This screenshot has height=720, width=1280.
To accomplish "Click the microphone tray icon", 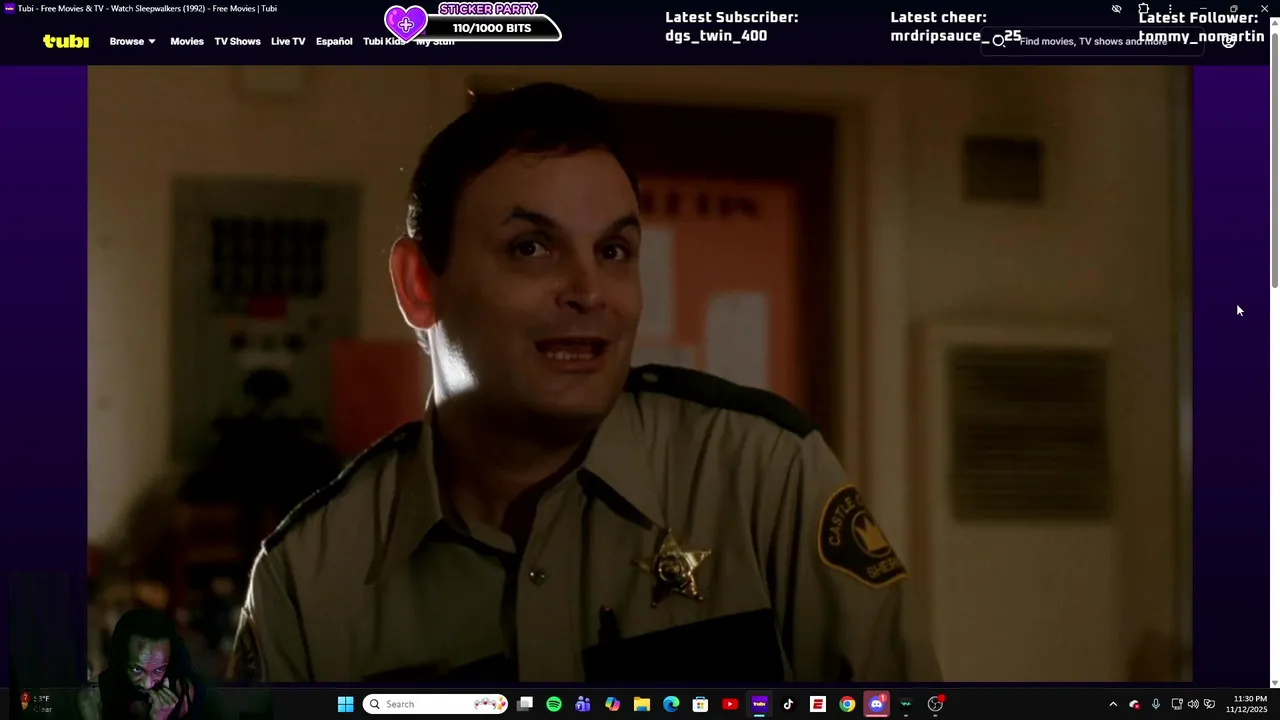I will [1156, 704].
